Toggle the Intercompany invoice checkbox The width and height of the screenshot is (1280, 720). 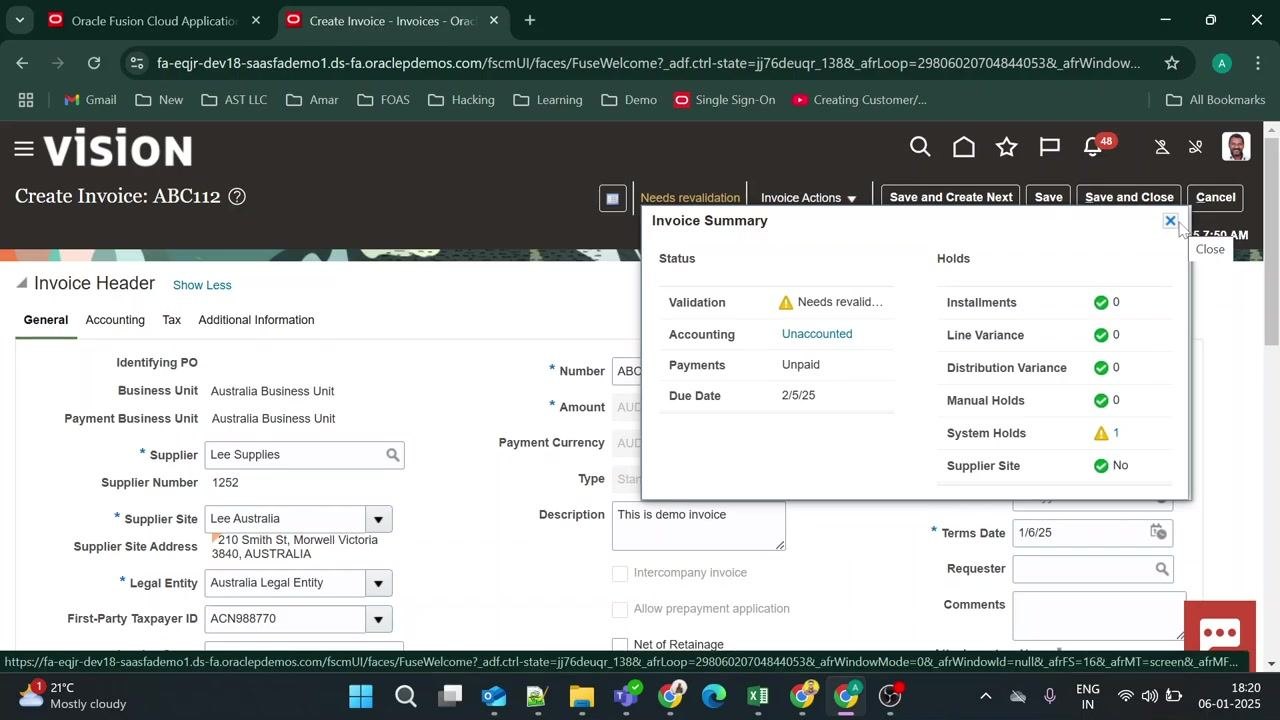(620, 573)
